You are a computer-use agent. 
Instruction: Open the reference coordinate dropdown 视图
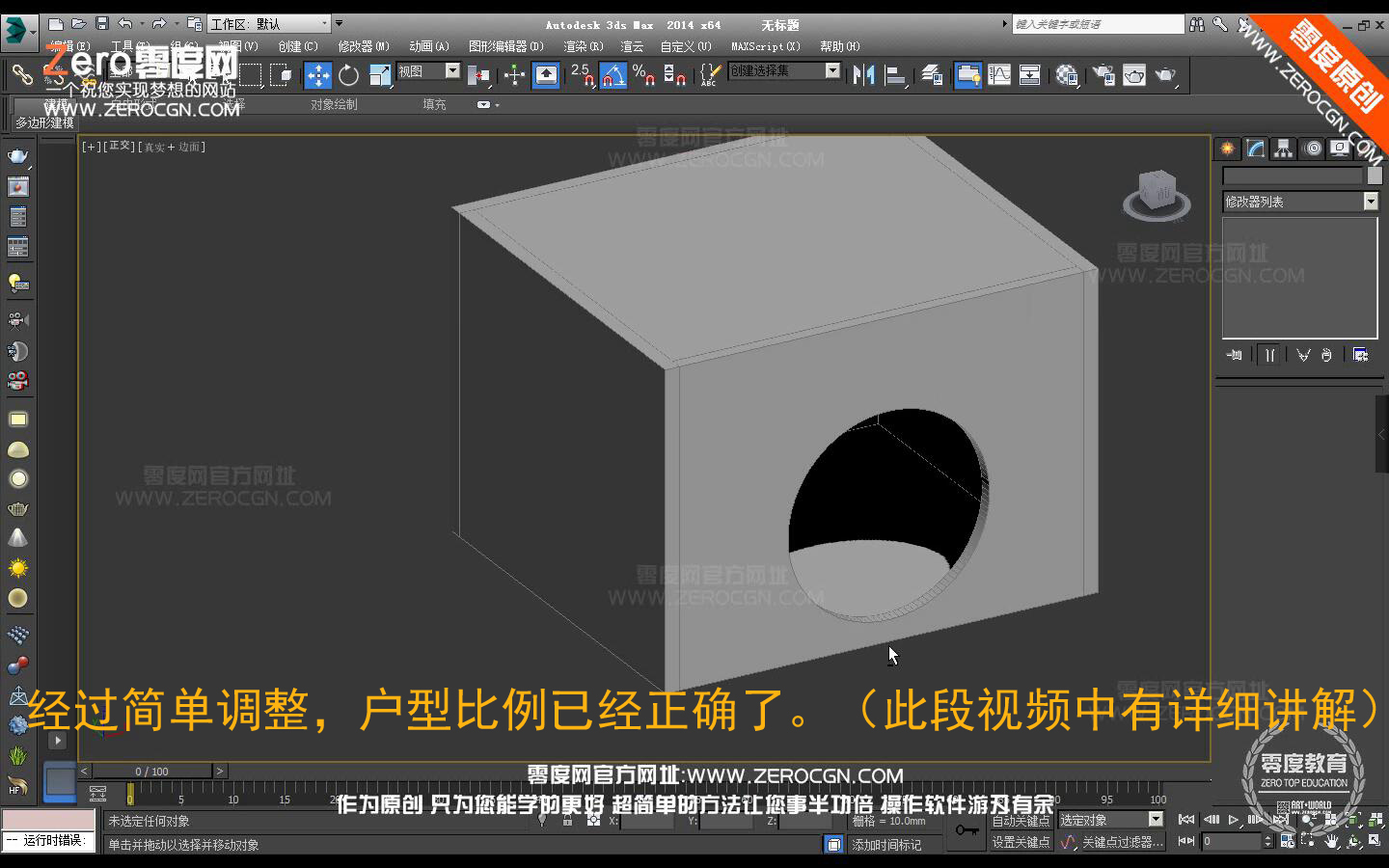pos(429,71)
